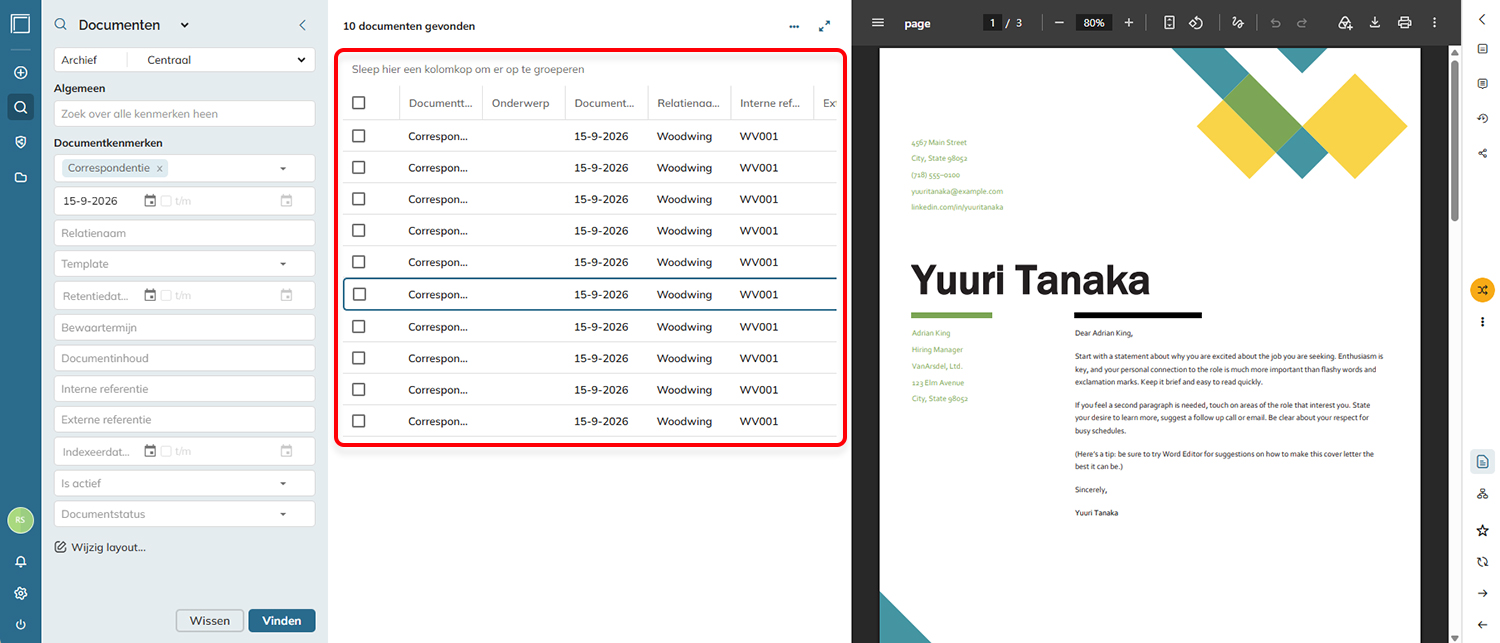Enable the t/m checkbox for Retentiedatum
The height and width of the screenshot is (643, 1500).
[166, 296]
